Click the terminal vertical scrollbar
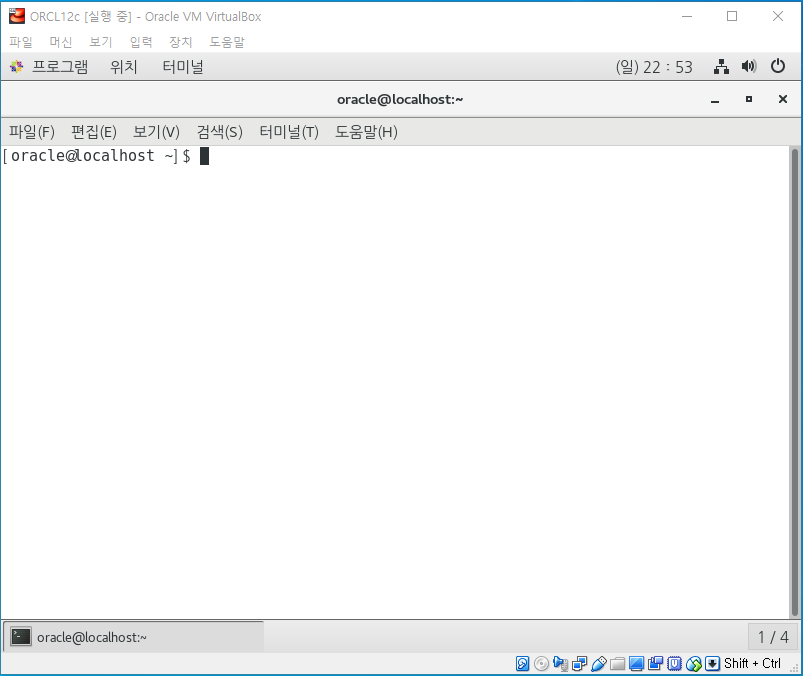 [x=794, y=383]
